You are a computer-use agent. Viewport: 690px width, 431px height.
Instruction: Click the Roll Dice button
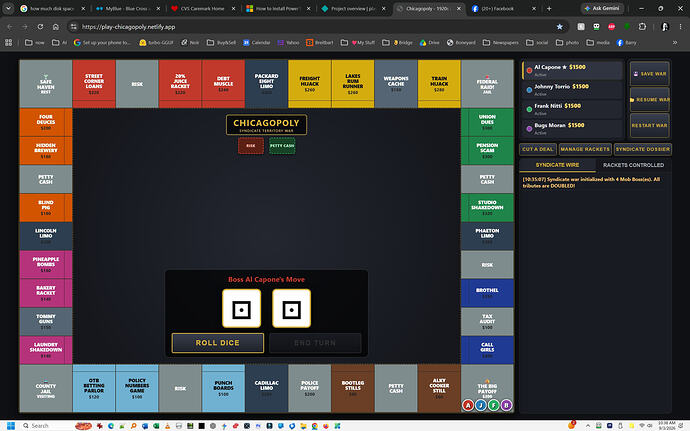[x=217, y=343]
